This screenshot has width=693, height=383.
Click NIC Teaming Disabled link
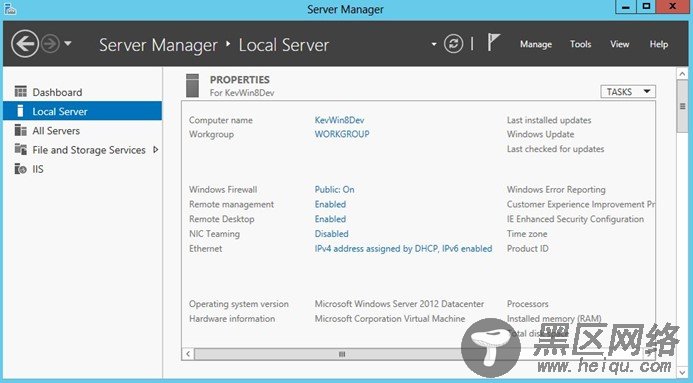331,234
